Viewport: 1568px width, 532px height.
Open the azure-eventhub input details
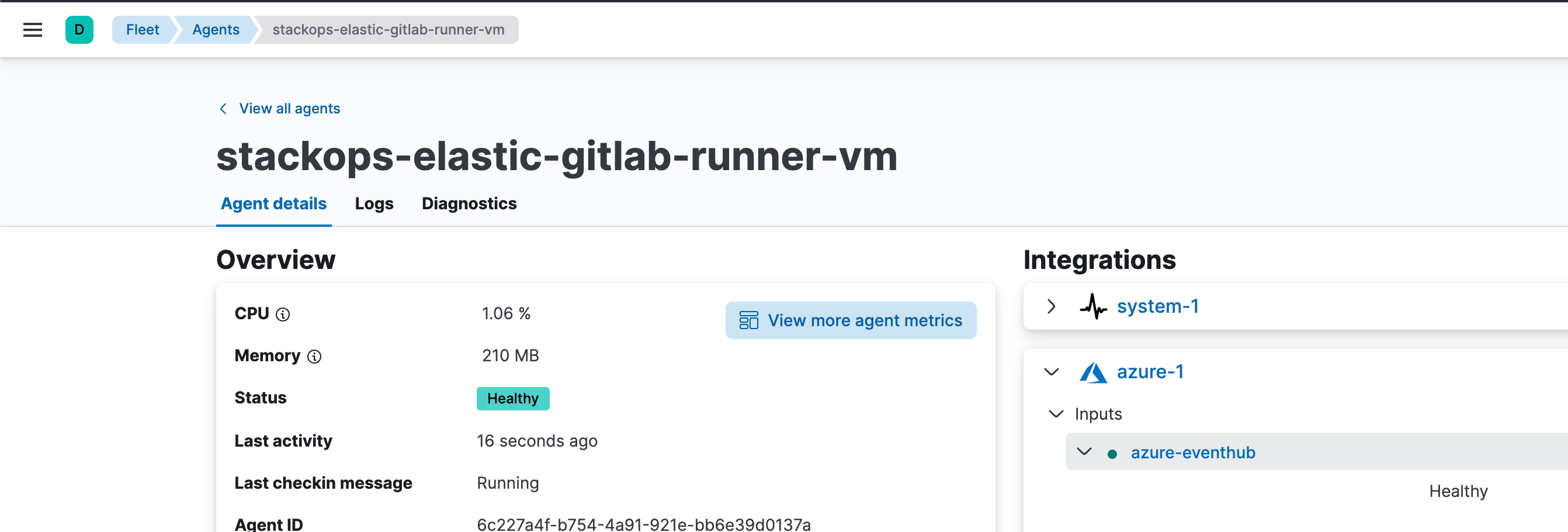pos(1192,452)
